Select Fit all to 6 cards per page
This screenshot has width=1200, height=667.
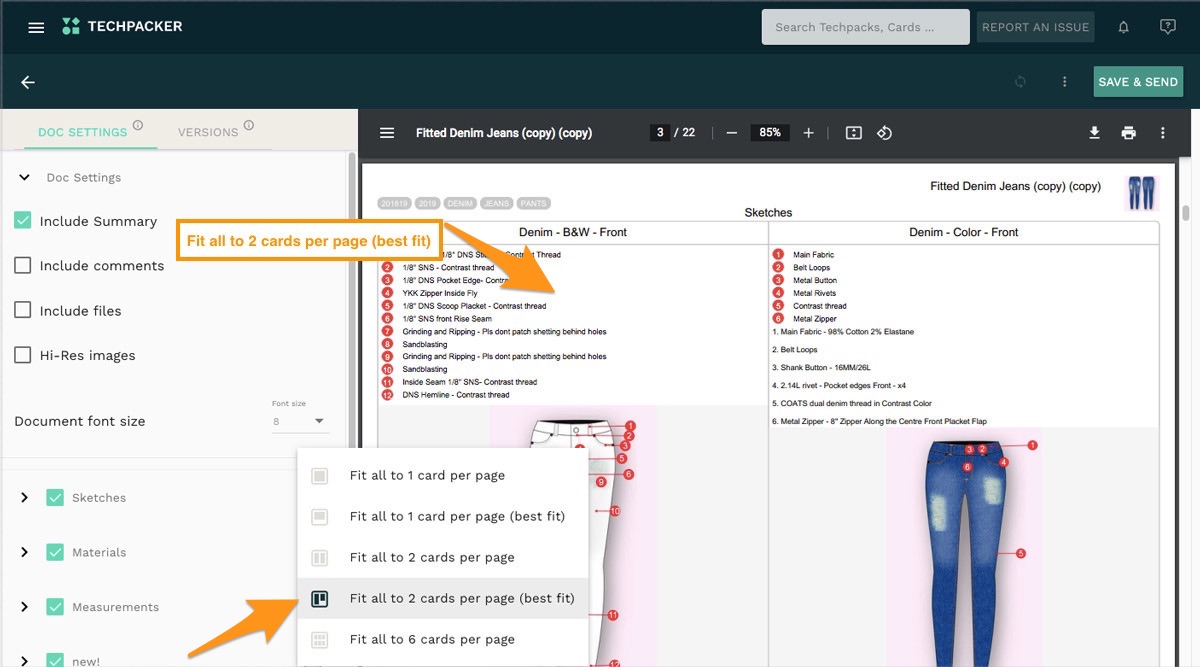click(443, 640)
